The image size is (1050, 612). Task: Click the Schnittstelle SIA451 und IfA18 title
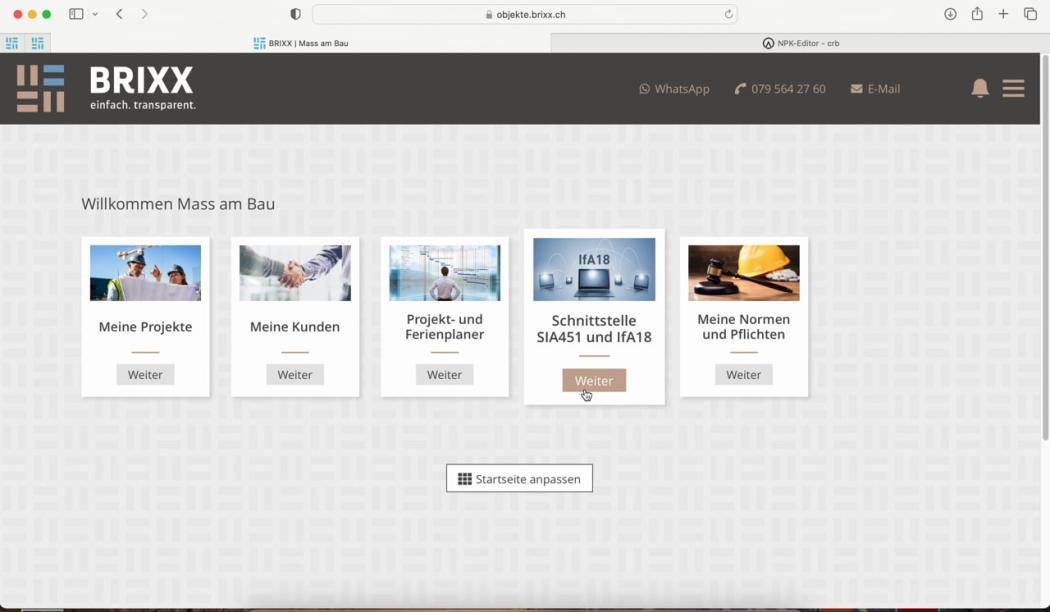594,329
